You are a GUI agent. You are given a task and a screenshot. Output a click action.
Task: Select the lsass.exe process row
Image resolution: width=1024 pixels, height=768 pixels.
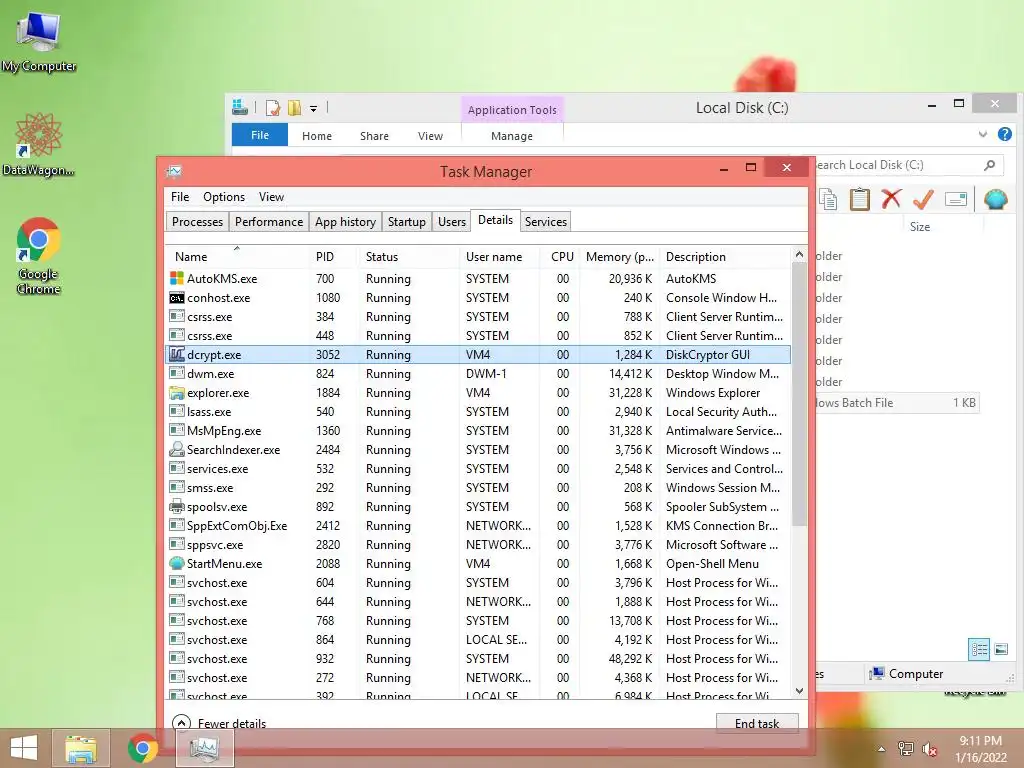pyautogui.click(x=478, y=411)
